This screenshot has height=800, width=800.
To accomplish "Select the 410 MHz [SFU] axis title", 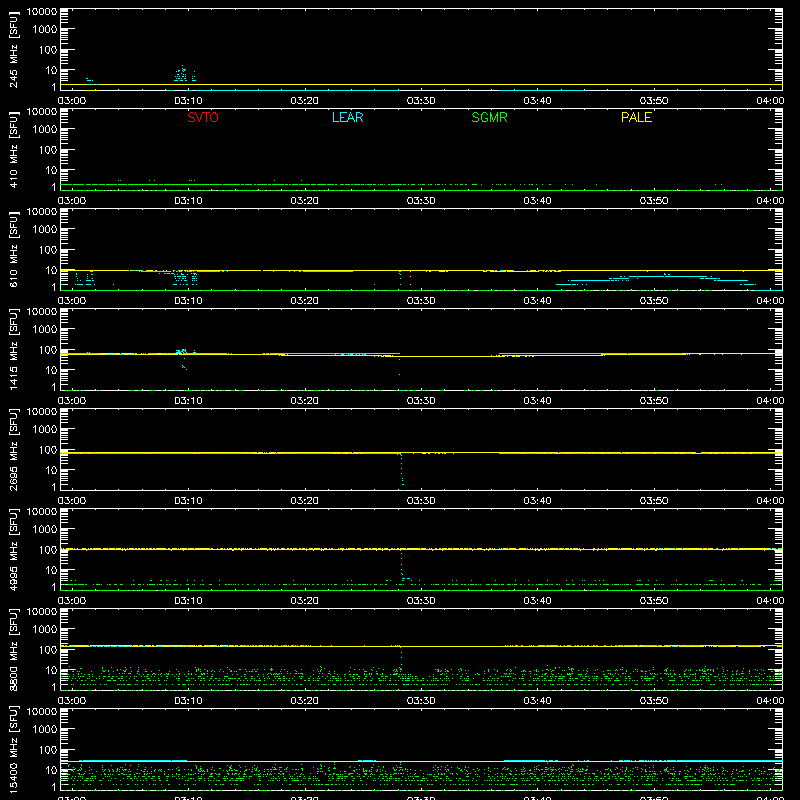I will (13, 150).
